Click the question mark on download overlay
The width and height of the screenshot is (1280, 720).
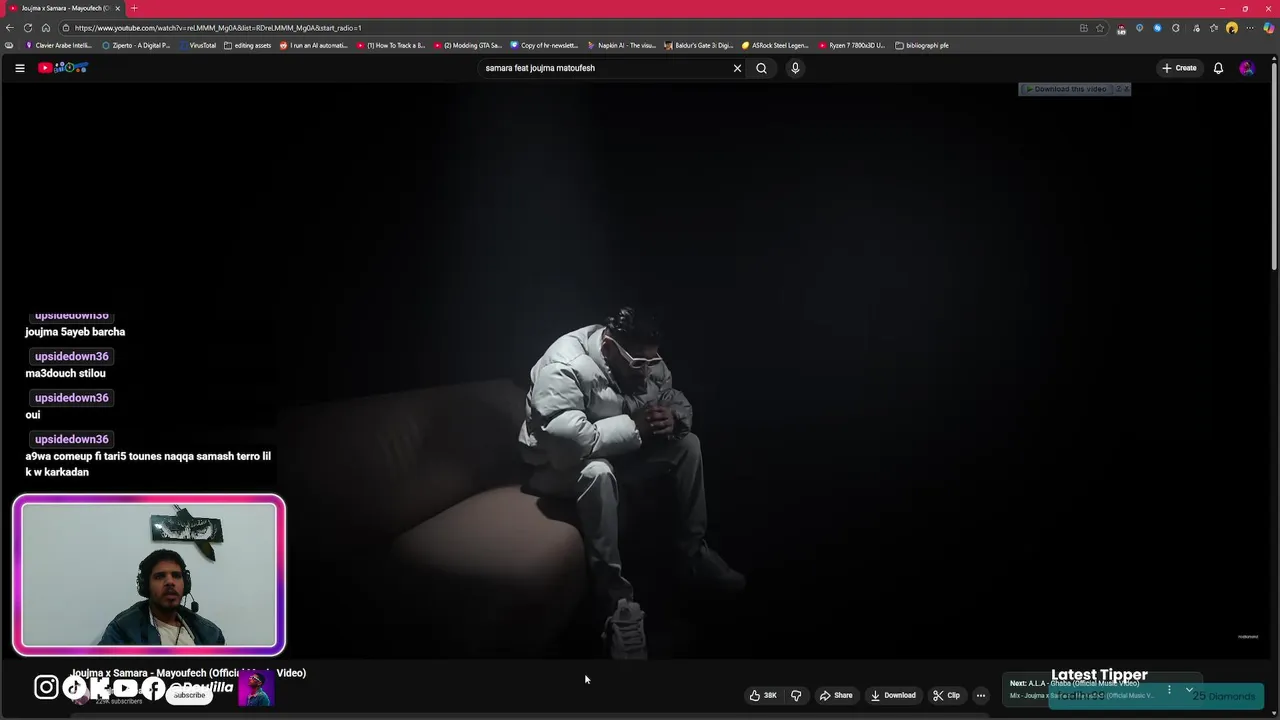pos(1118,89)
